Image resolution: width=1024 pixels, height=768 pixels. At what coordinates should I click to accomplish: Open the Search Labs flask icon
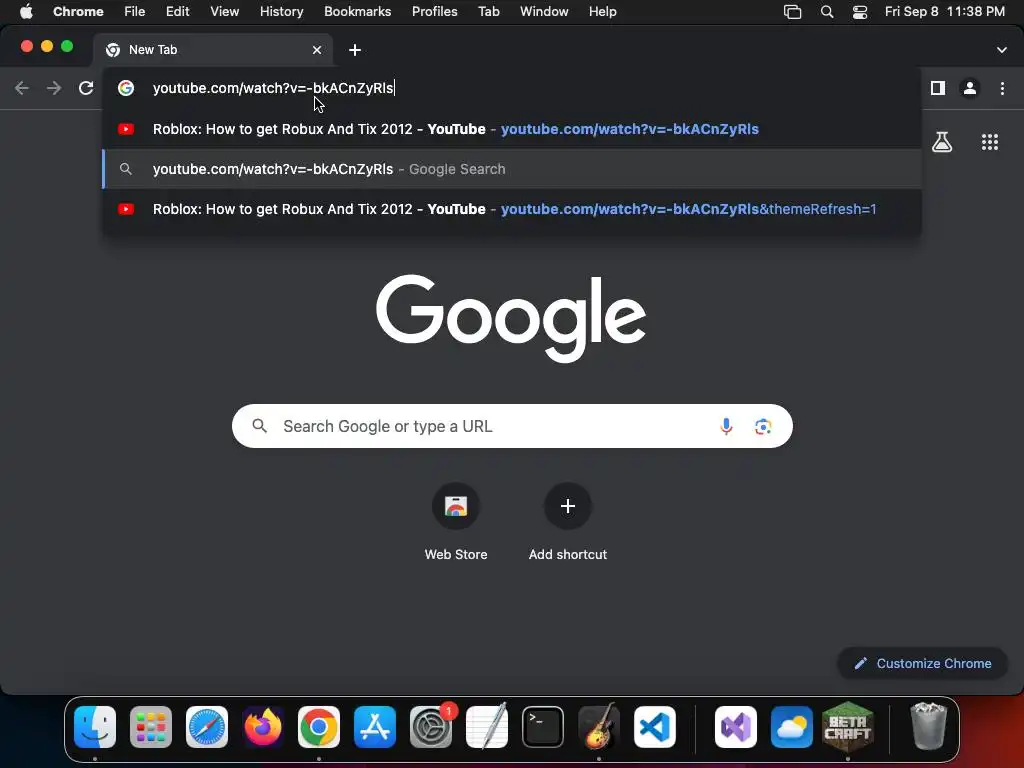[942, 142]
